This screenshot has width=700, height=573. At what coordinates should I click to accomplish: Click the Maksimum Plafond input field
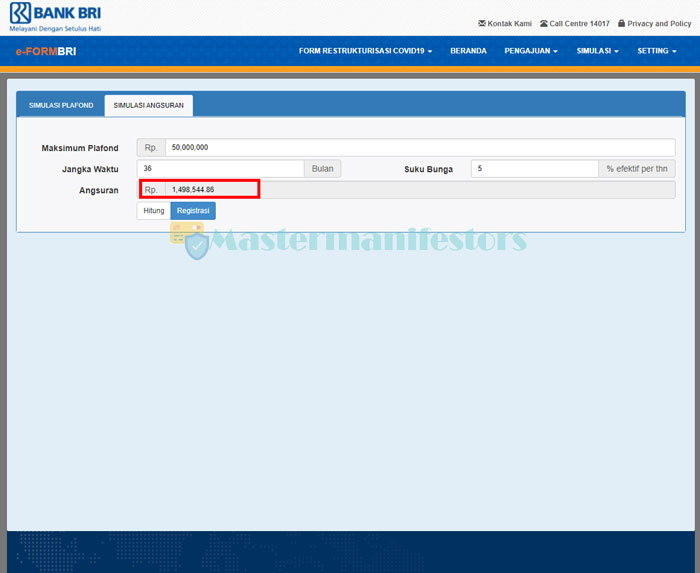tap(420, 147)
